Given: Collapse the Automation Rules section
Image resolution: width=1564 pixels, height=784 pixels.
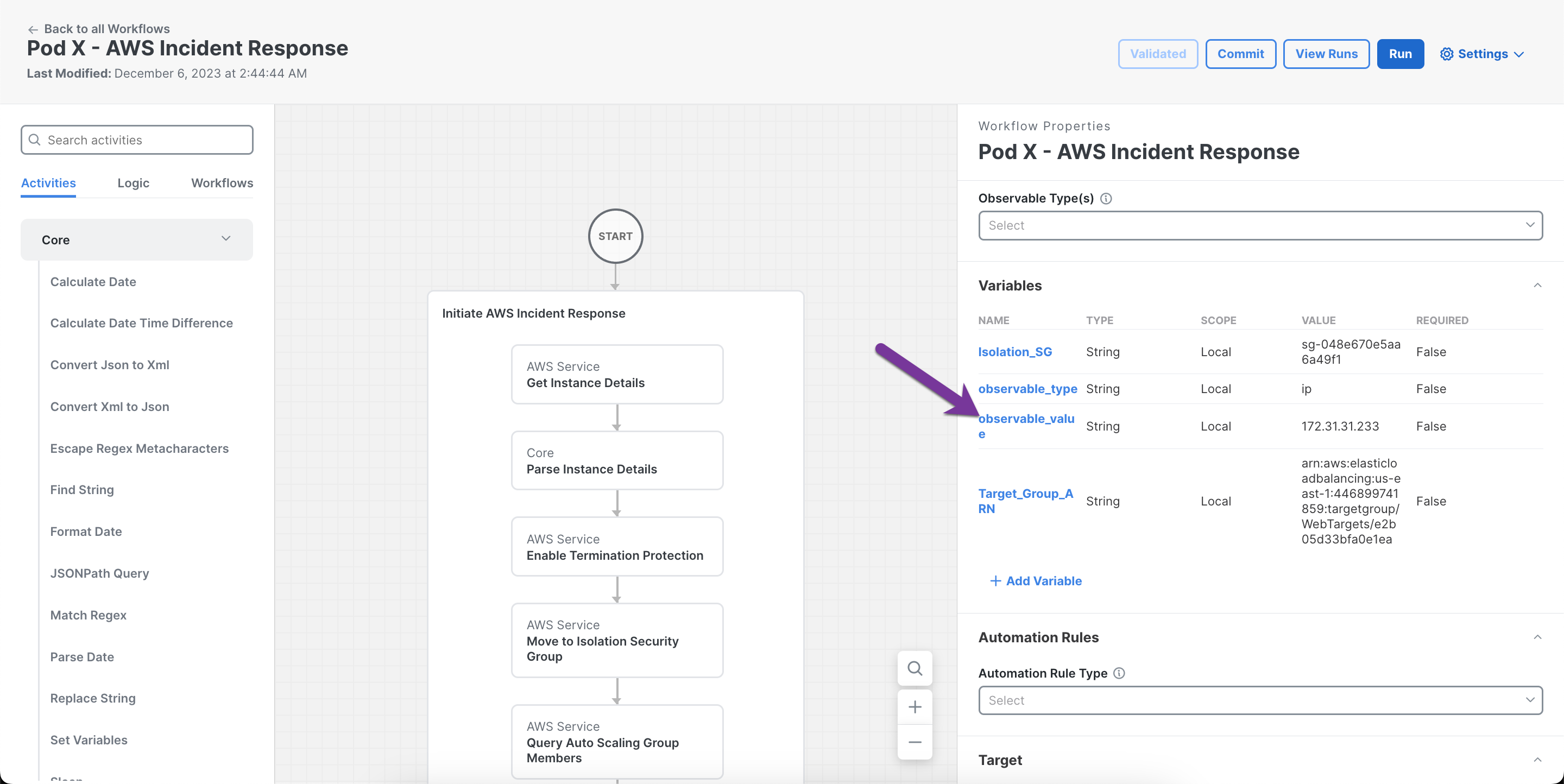Looking at the screenshot, I should [1537, 637].
